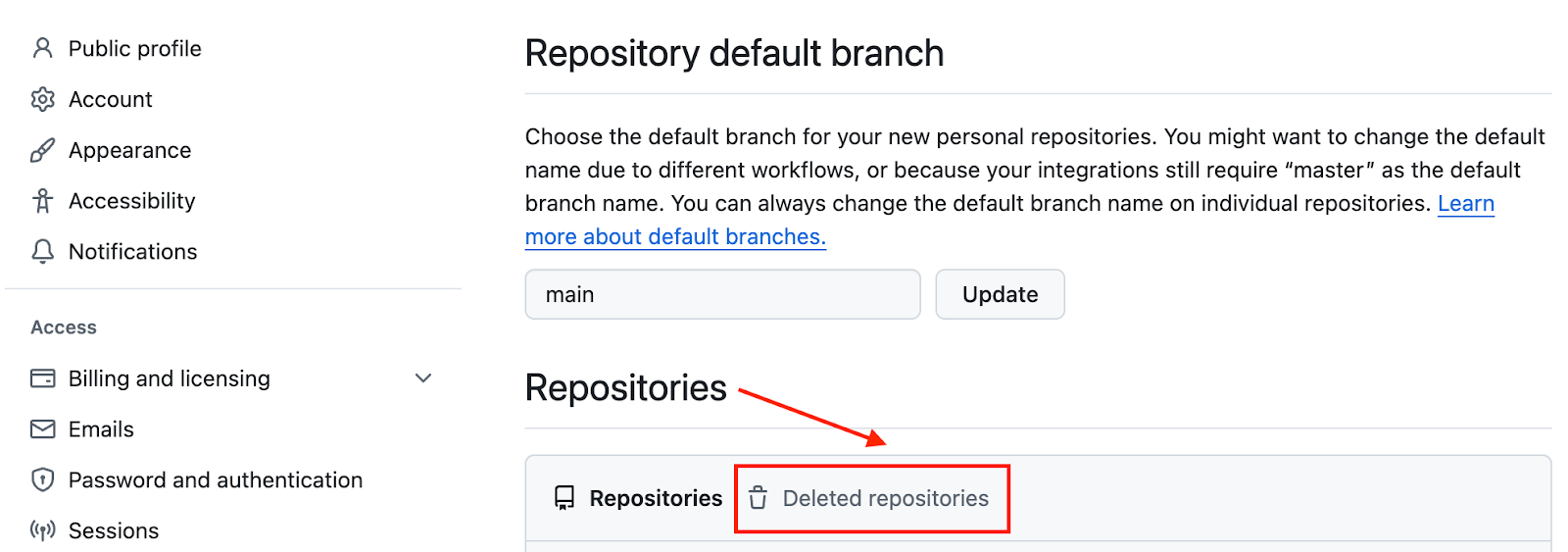Screen dimensions: 1568x552
Task: Focus the default branch name input field
Action: point(722,294)
